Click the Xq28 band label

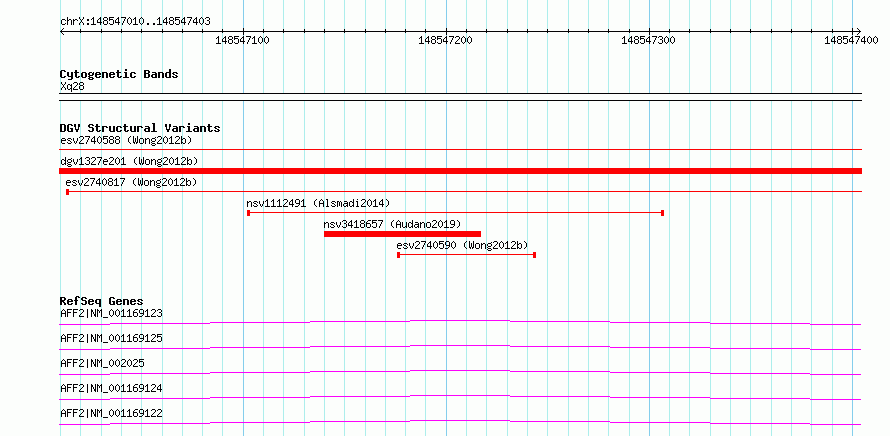(x=72, y=87)
